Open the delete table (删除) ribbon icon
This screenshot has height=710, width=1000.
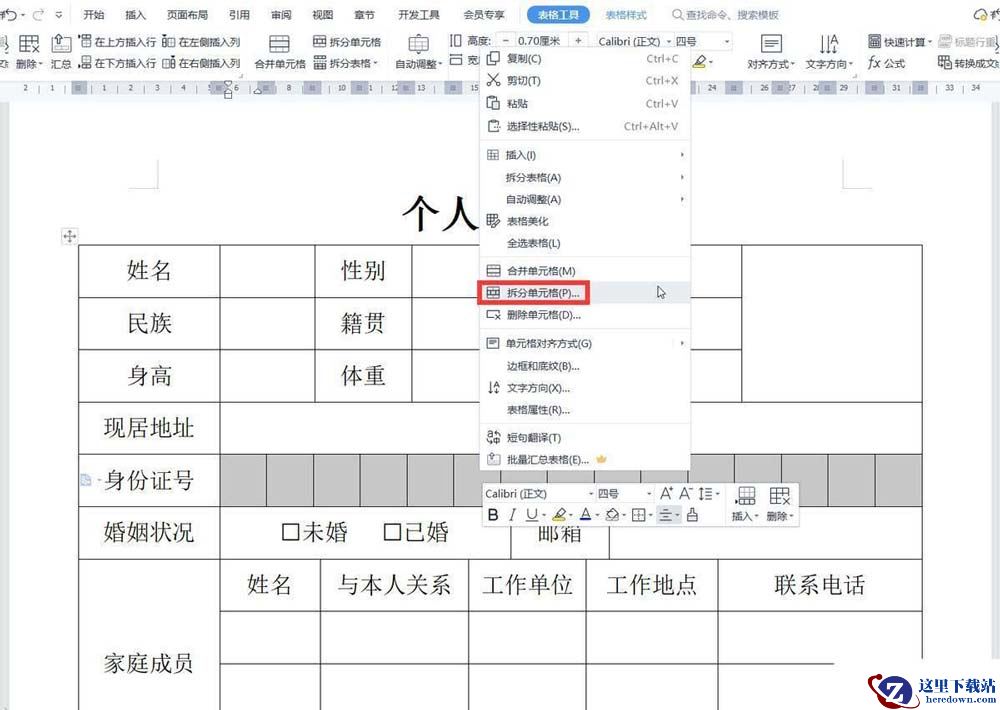[x=29, y=52]
